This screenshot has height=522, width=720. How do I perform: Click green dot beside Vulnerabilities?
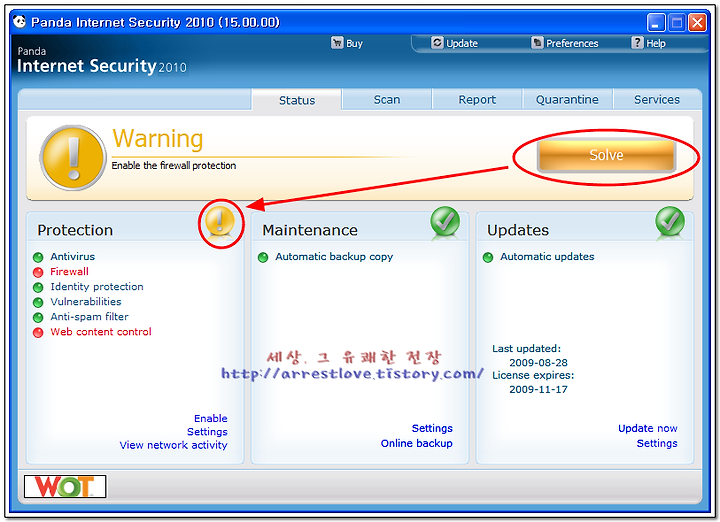point(38,303)
